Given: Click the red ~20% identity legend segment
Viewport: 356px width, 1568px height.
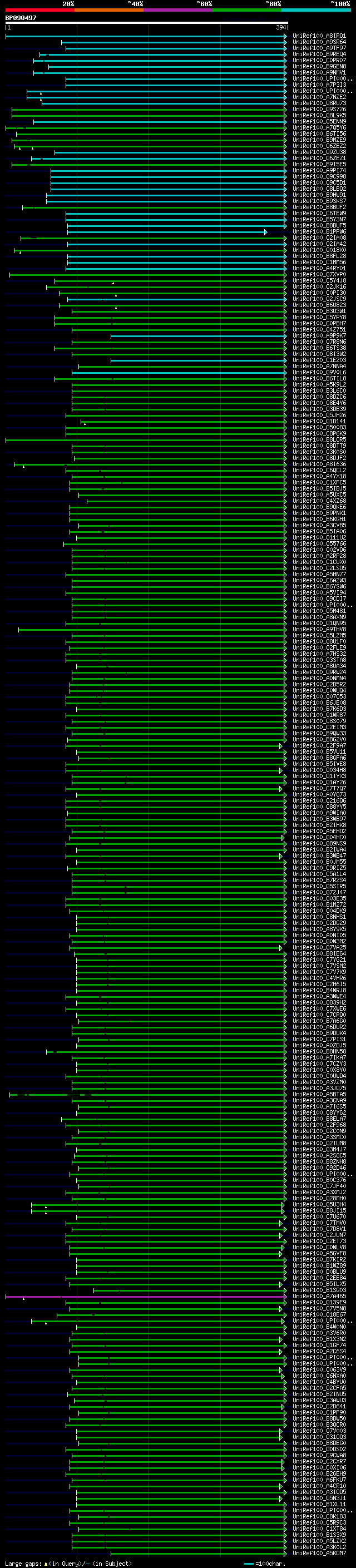Looking at the screenshot, I should click(39, 10).
